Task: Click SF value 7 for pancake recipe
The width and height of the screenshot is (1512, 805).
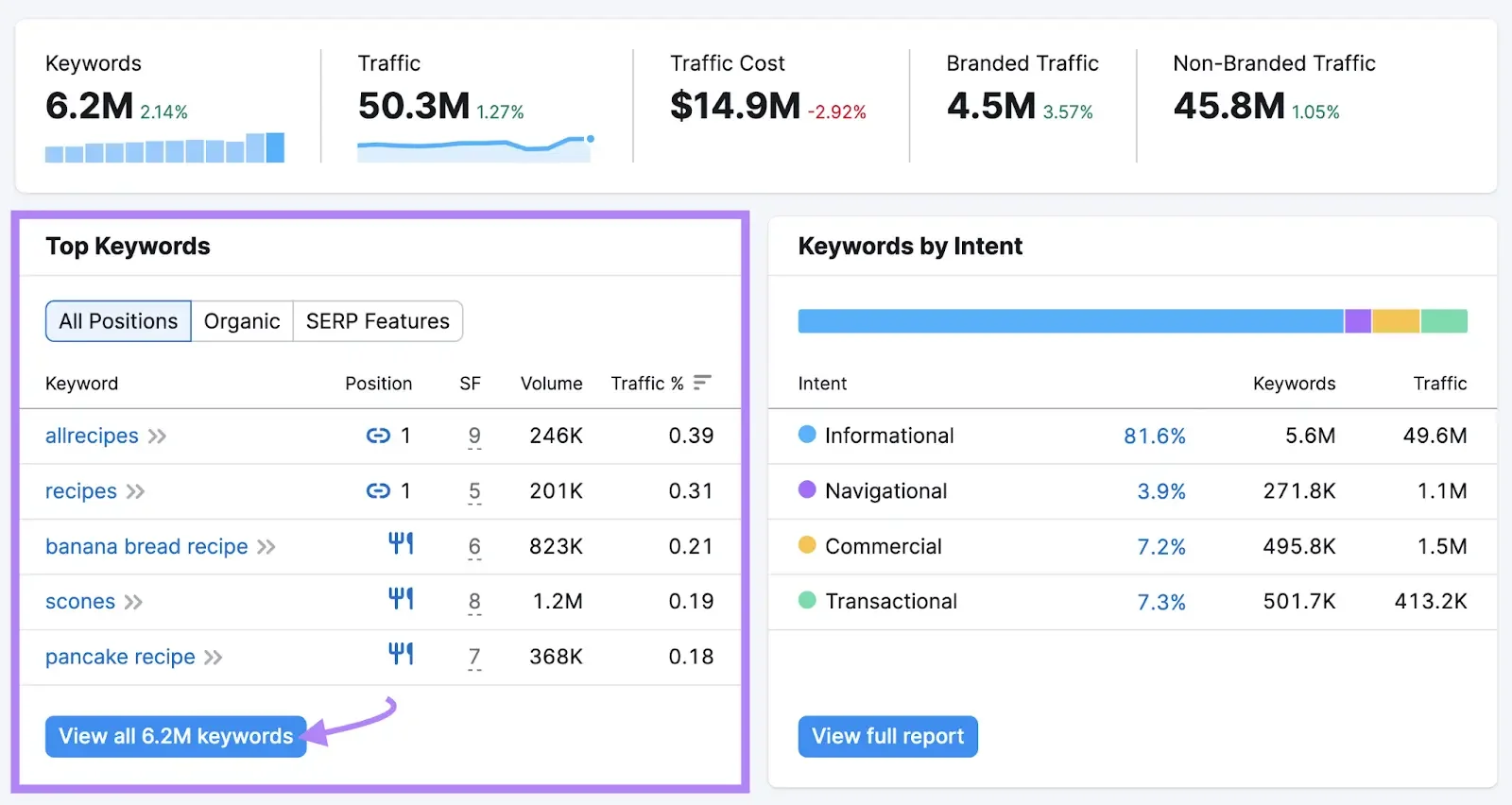Action: [x=474, y=657]
